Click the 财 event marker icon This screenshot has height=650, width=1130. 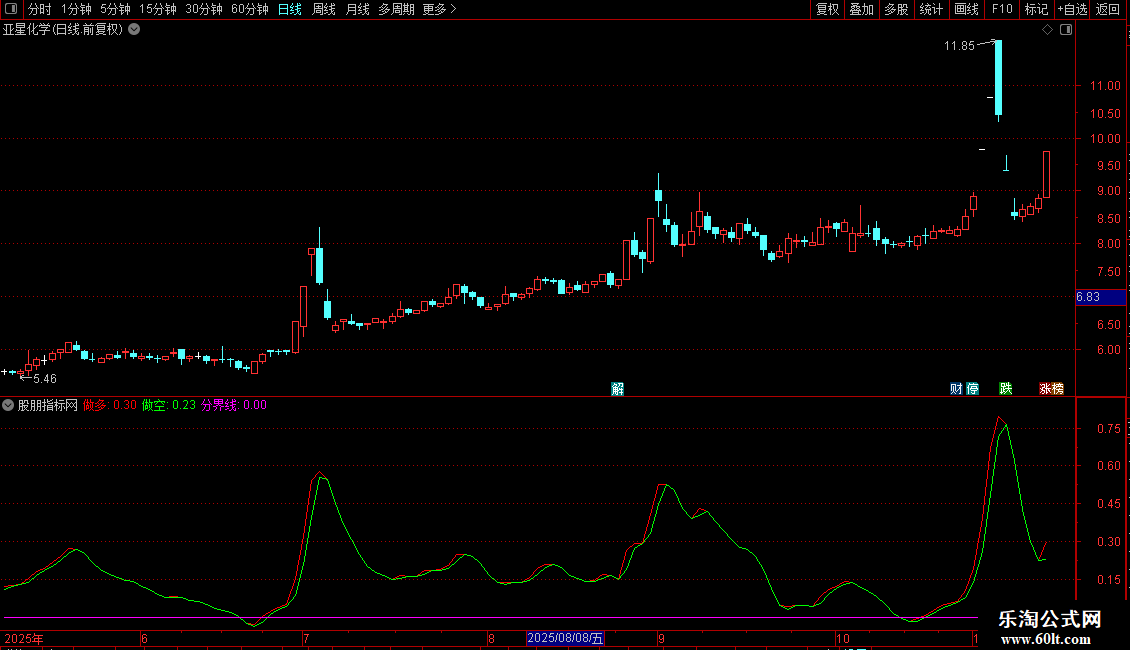point(956,389)
